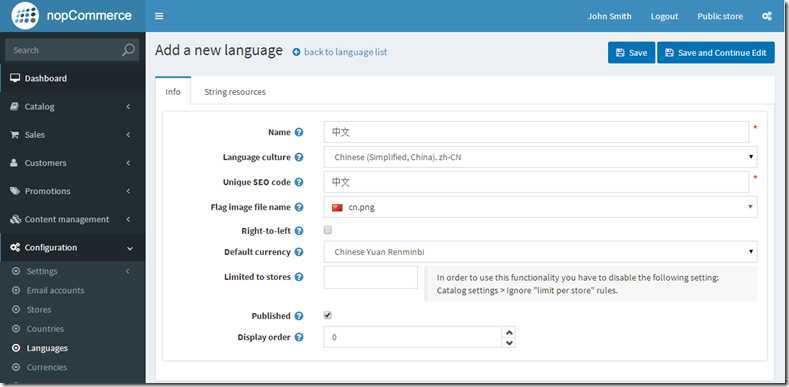Increase Display order with up arrow
This screenshot has width=789, height=387.
(x=509, y=332)
